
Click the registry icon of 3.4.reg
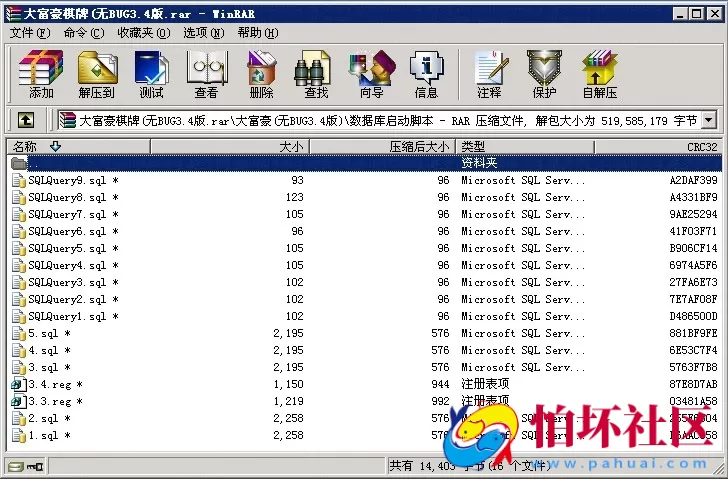click(x=19, y=384)
